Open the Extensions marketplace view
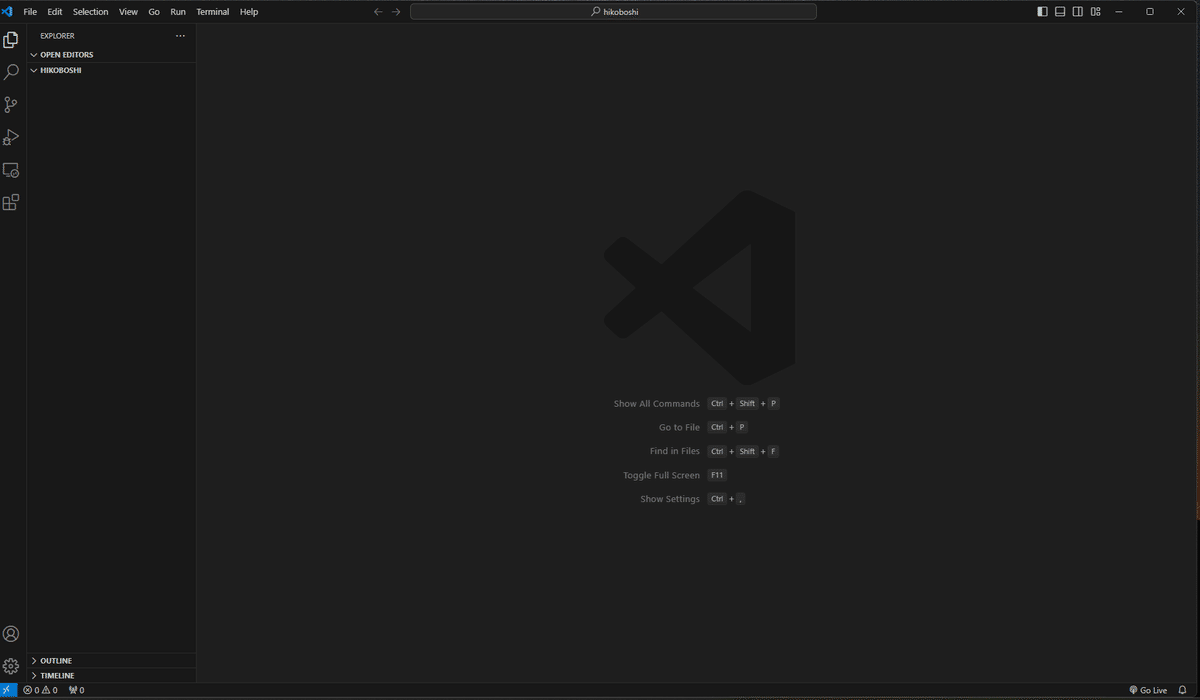Screen dimensions: 1200x700 pyautogui.click(x=11, y=202)
